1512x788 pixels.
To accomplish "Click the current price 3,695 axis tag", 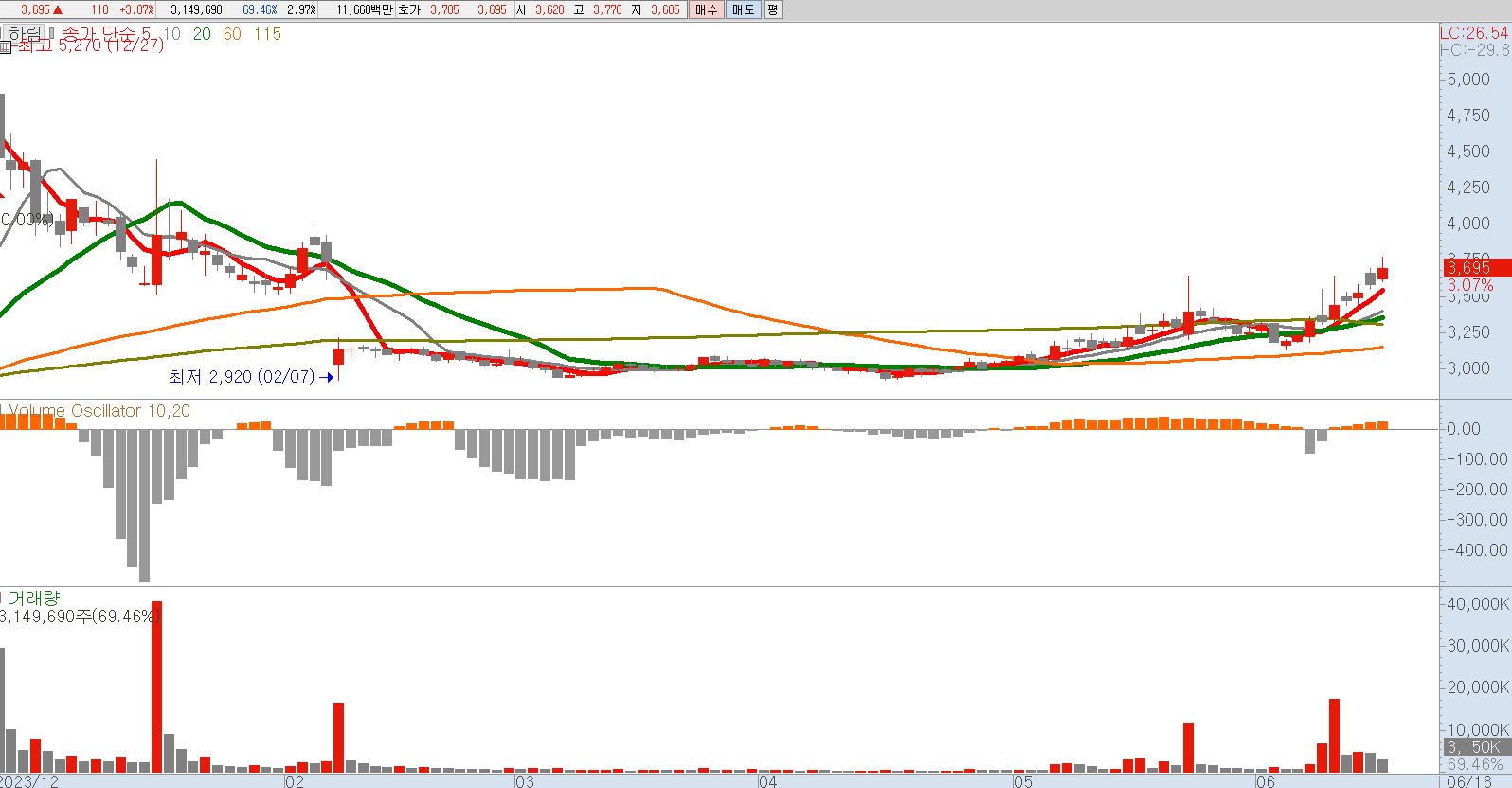I will [1476, 268].
